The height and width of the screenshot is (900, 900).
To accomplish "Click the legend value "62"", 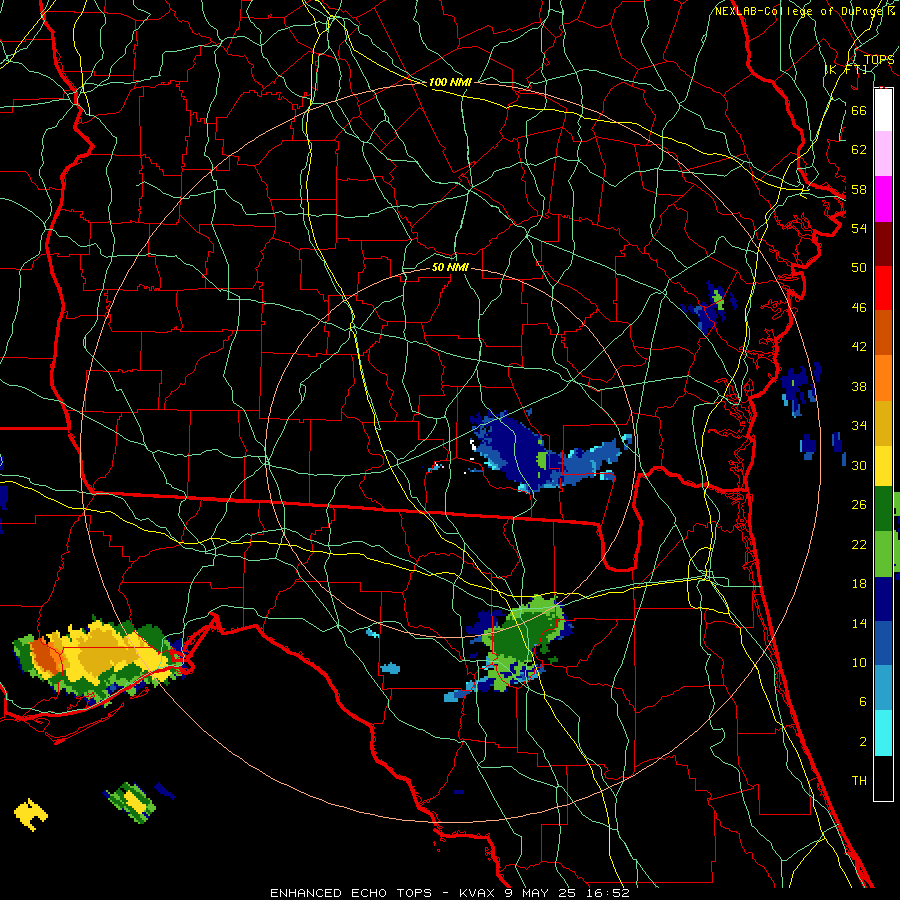I will click(859, 150).
